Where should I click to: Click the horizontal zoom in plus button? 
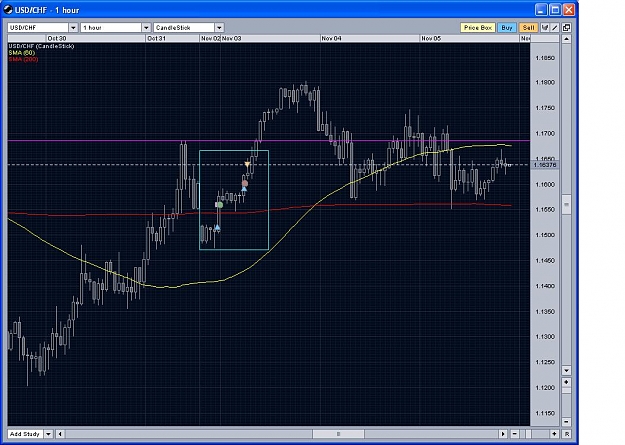click(x=554, y=434)
